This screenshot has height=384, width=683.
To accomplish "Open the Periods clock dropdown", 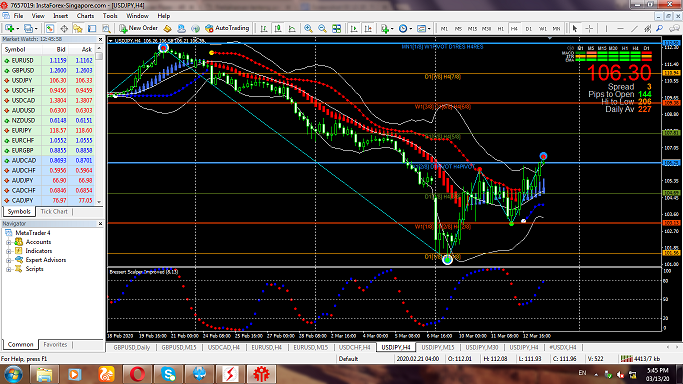I will click(x=405, y=28).
